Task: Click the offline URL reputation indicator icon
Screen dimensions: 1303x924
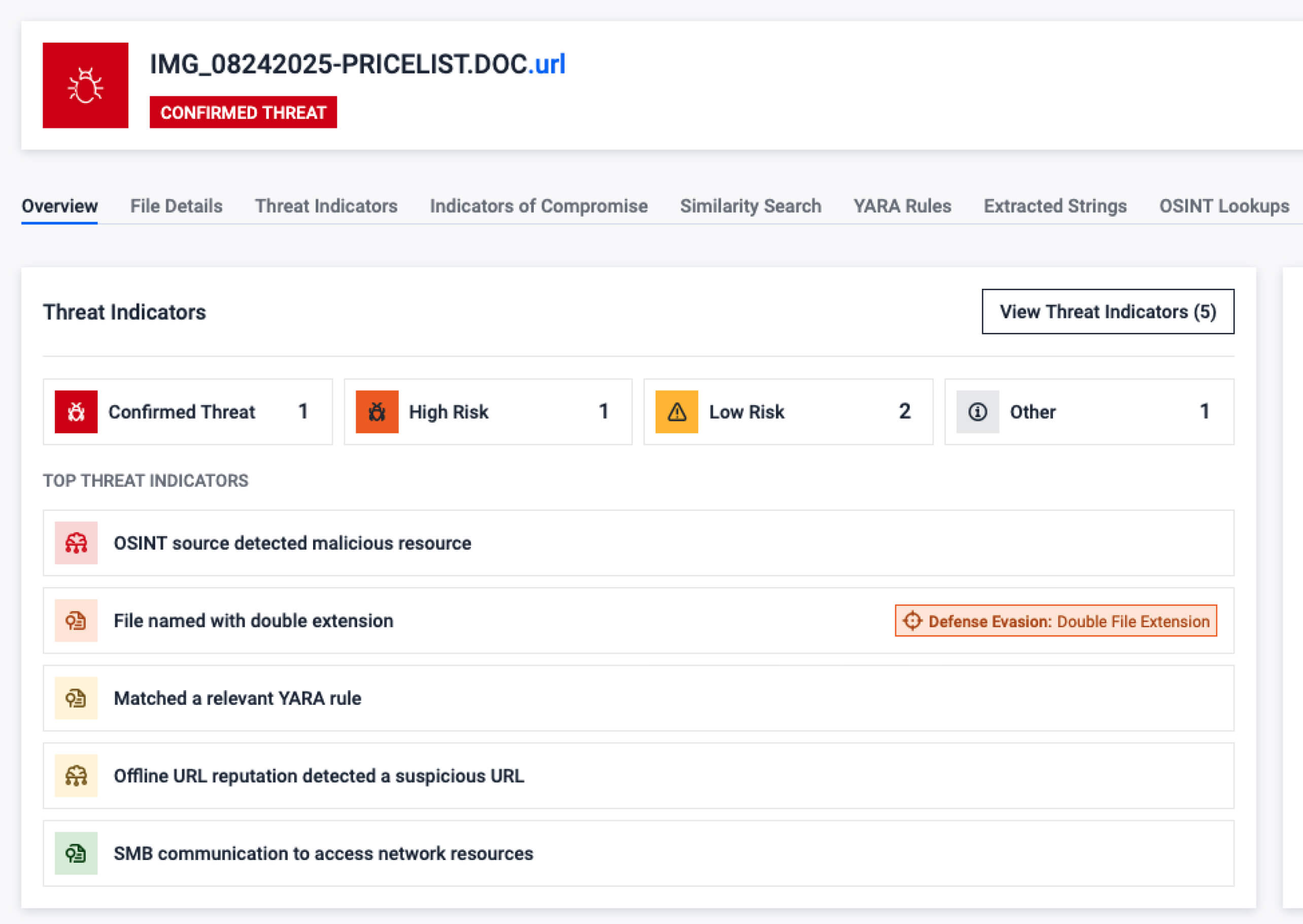Action: tap(76, 775)
